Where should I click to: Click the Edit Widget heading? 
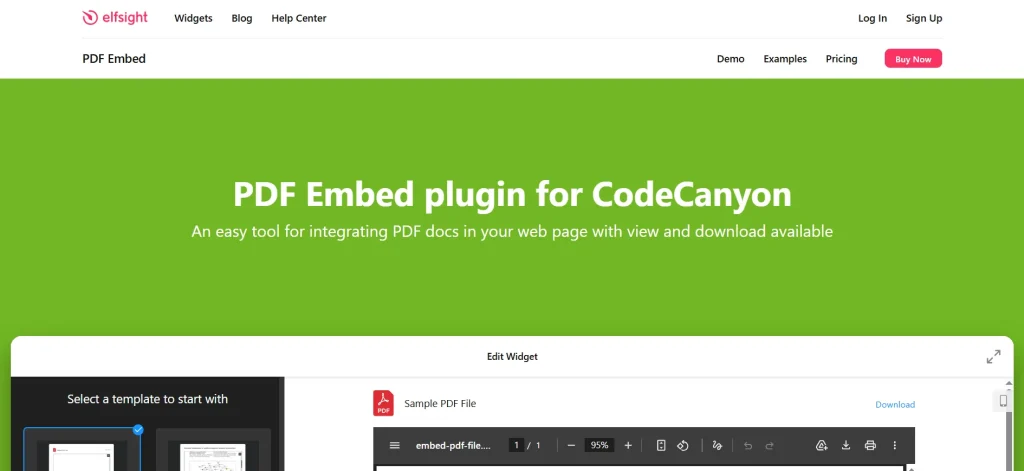[x=512, y=357]
